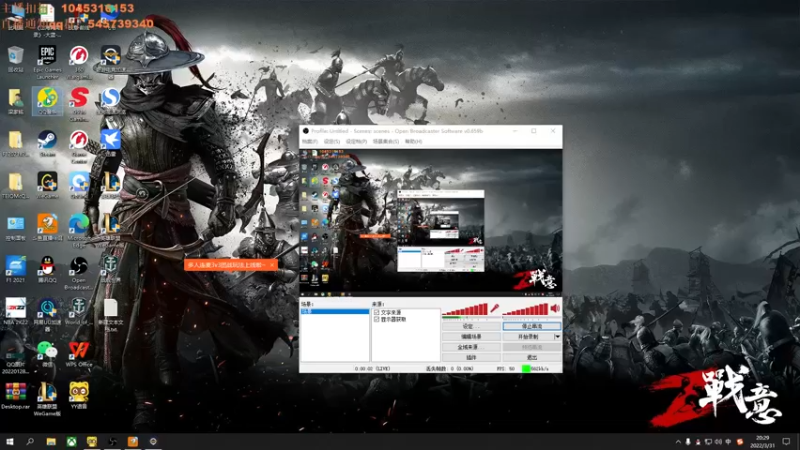Screen dimensions: 800x450
Task: Click the Stop Streaming button
Action: click(x=532, y=326)
